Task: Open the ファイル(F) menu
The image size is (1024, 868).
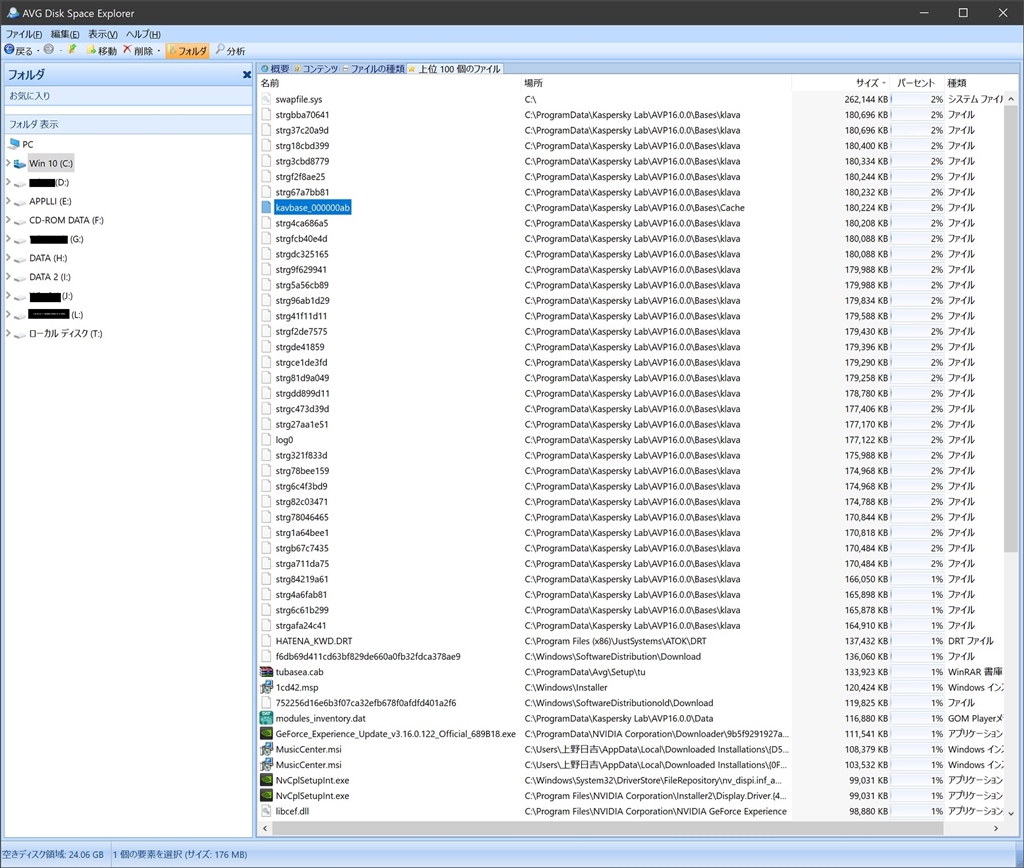Action: pyautogui.click(x=24, y=34)
